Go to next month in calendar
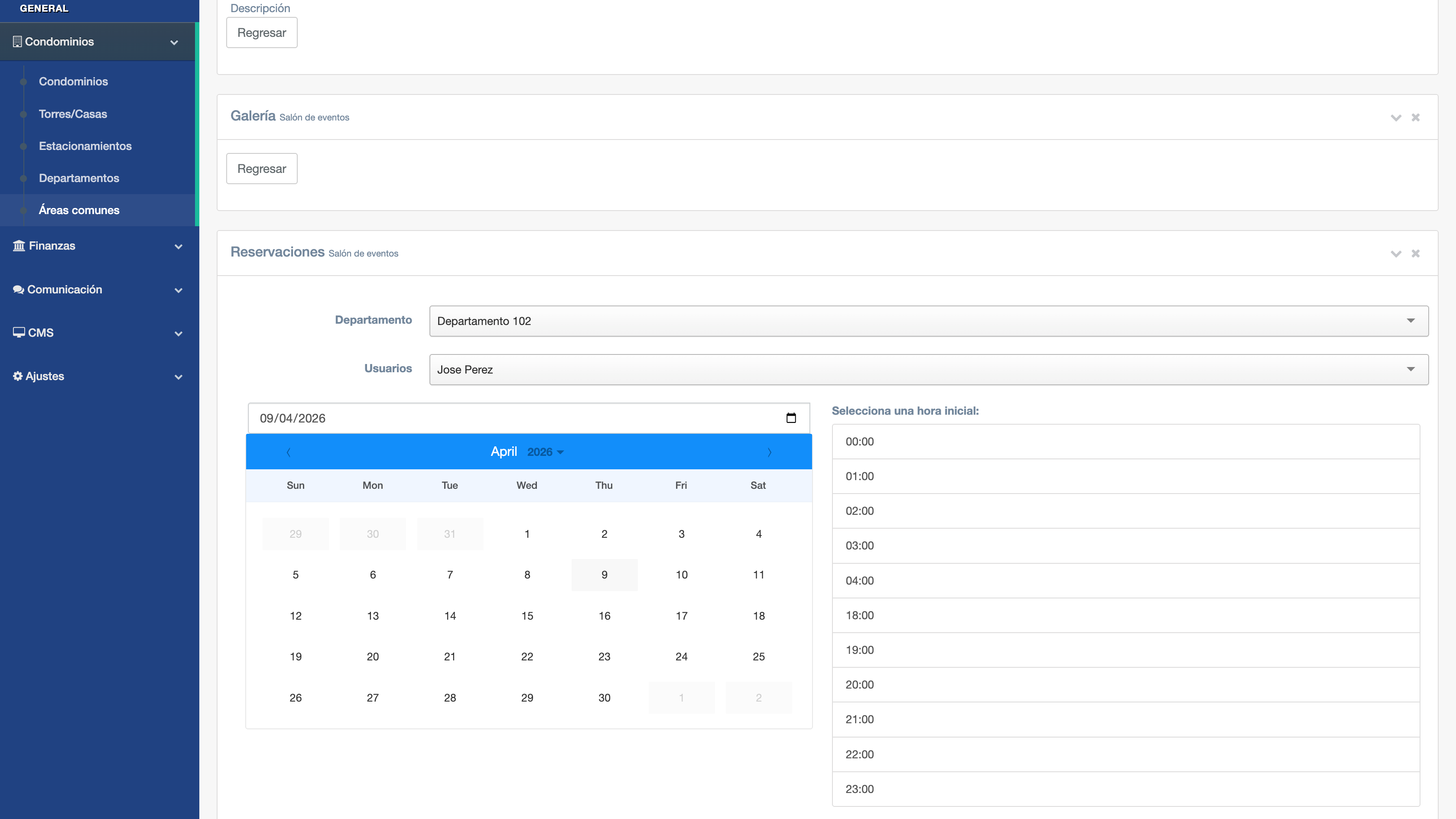The image size is (1456, 819). pyautogui.click(x=769, y=452)
